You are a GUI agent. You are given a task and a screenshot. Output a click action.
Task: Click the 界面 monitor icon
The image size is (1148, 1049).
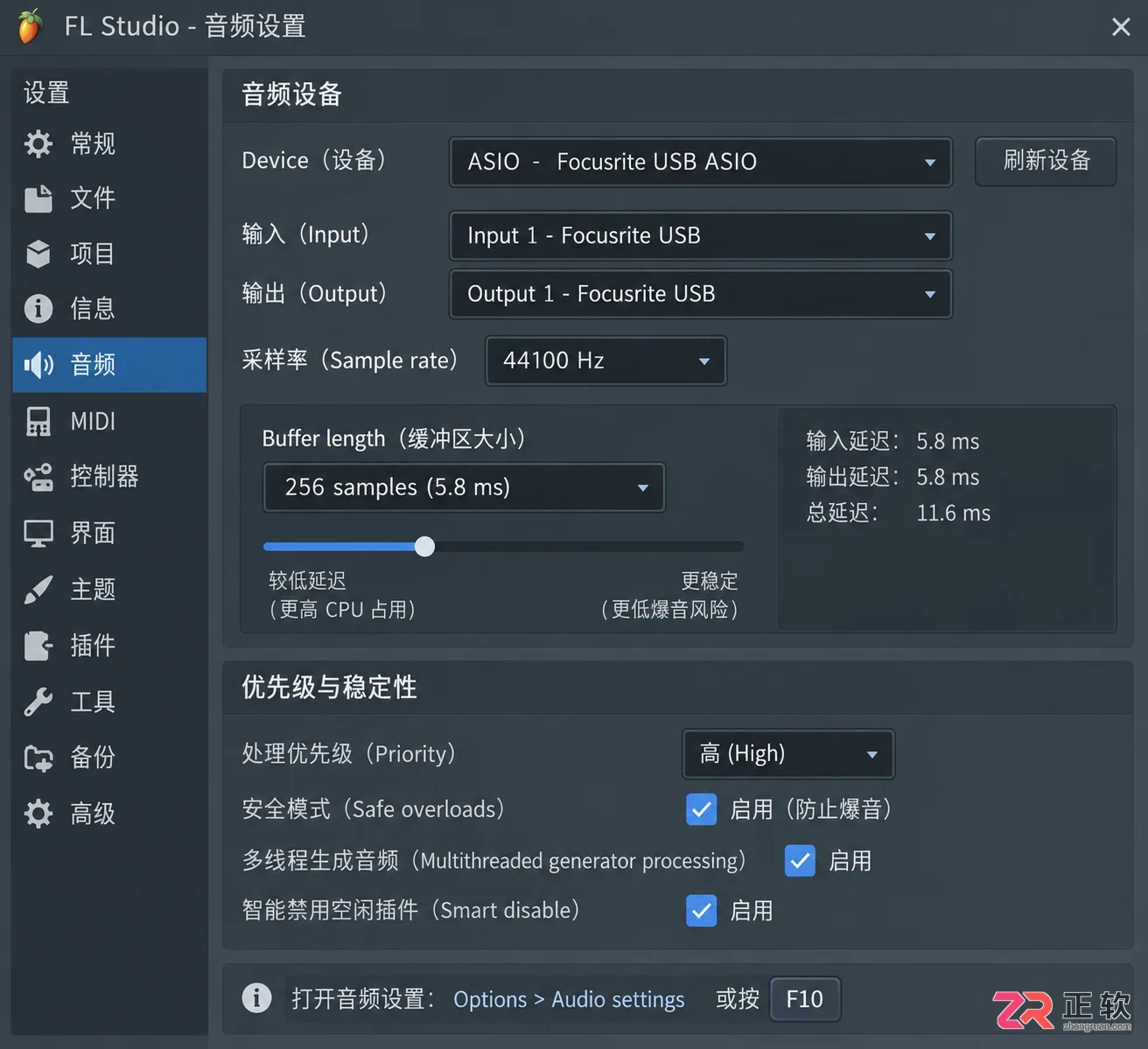38,533
